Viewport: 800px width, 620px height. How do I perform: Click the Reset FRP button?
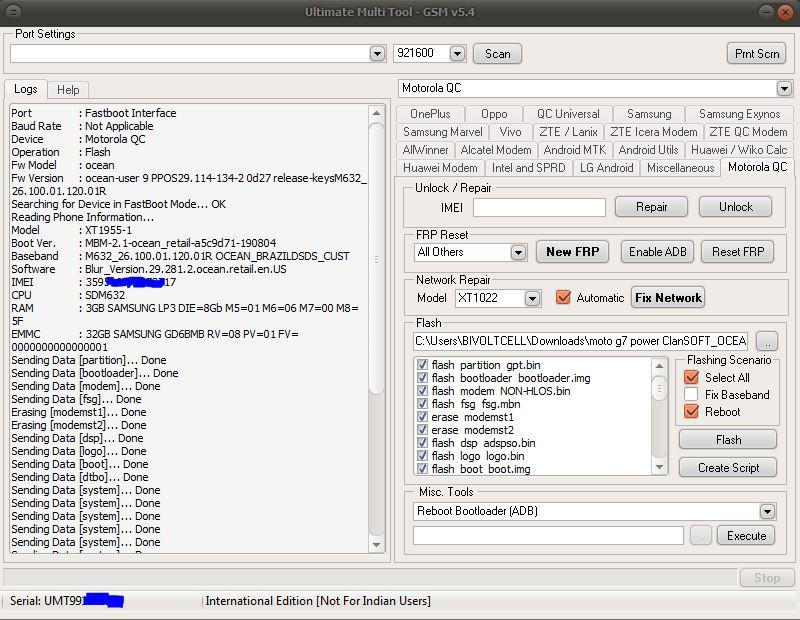pyautogui.click(x=738, y=252)
